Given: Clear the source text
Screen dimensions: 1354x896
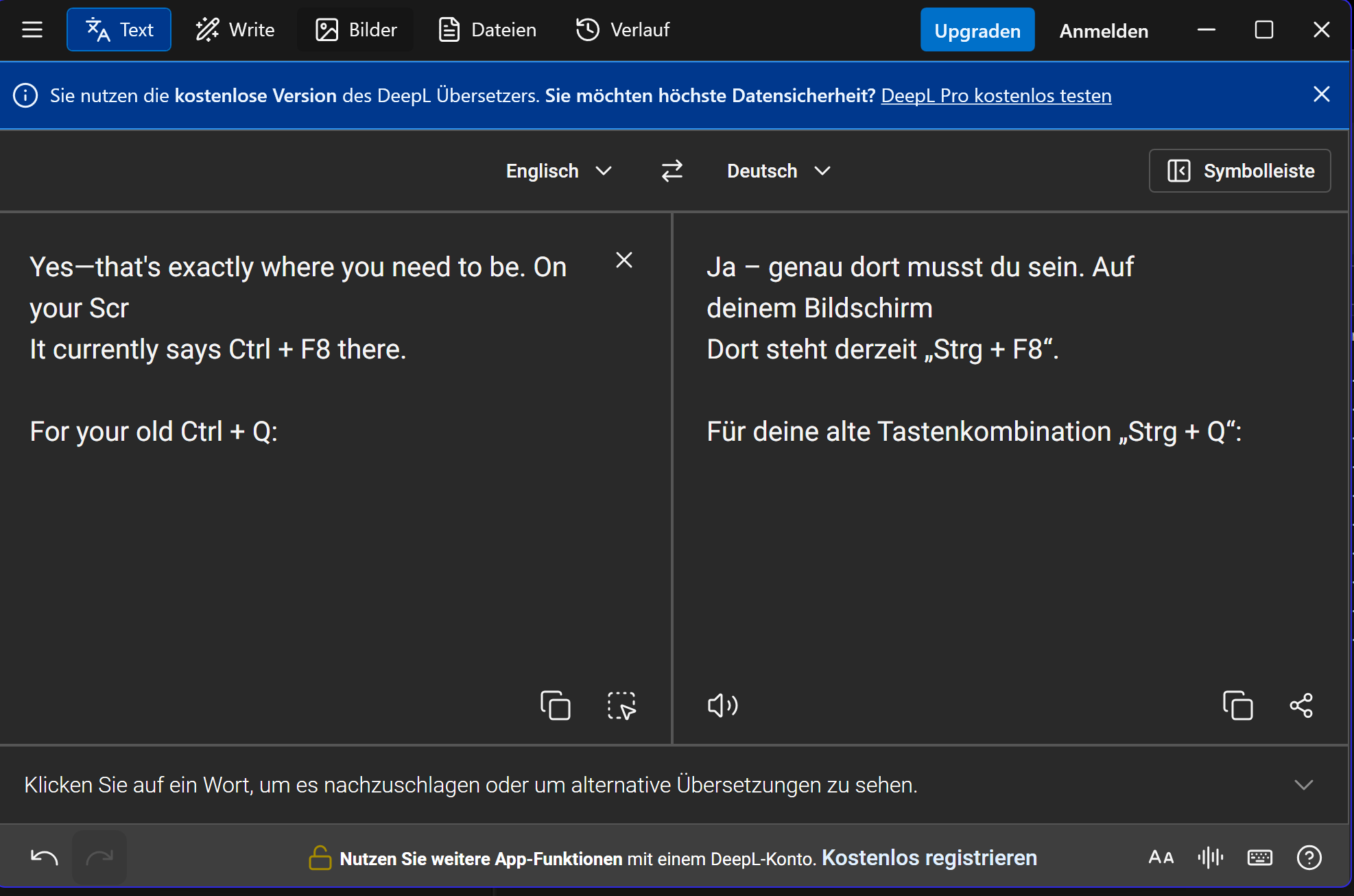Looking at the screenshot, I should [x=624, y=260].
